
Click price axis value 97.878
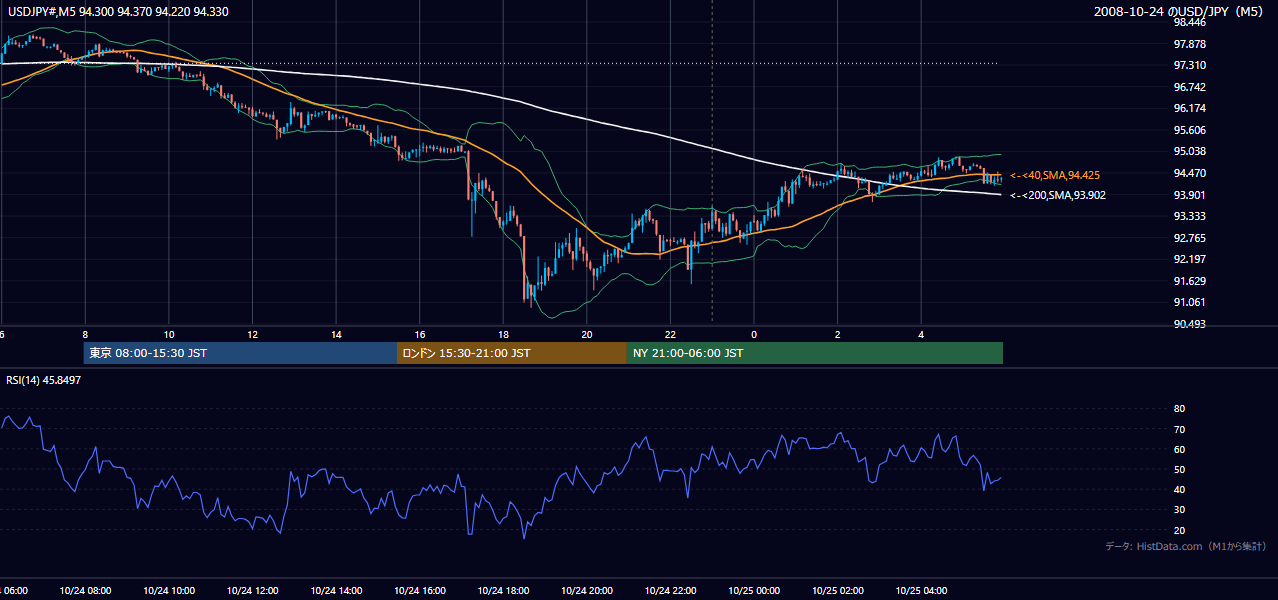(1189, 44)
